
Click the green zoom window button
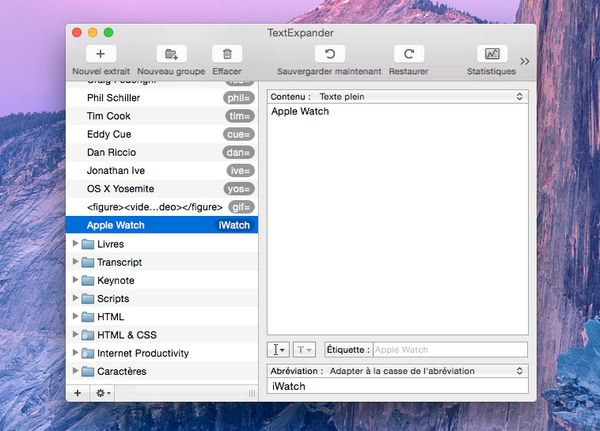[108, 33]
